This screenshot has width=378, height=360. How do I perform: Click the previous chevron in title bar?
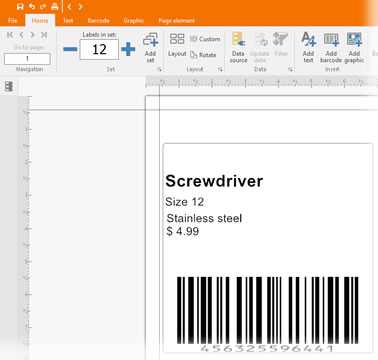click(x=69, y=6)
